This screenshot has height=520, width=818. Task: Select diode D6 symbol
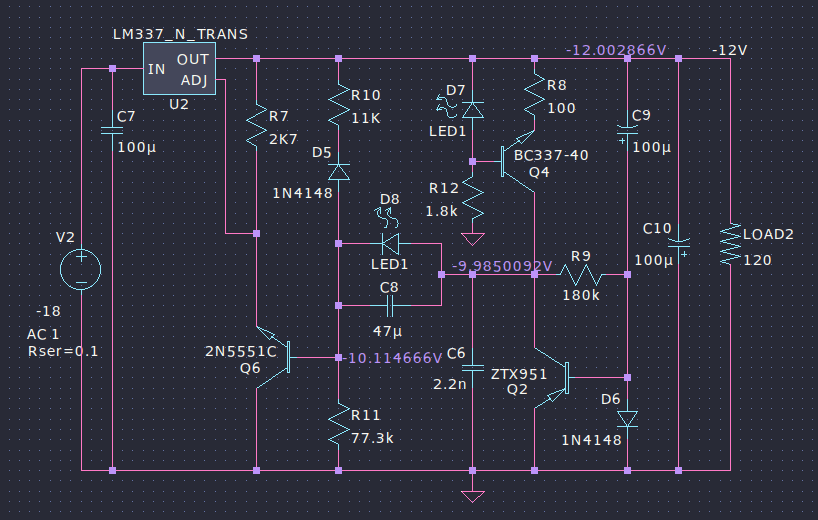[627, 419]
